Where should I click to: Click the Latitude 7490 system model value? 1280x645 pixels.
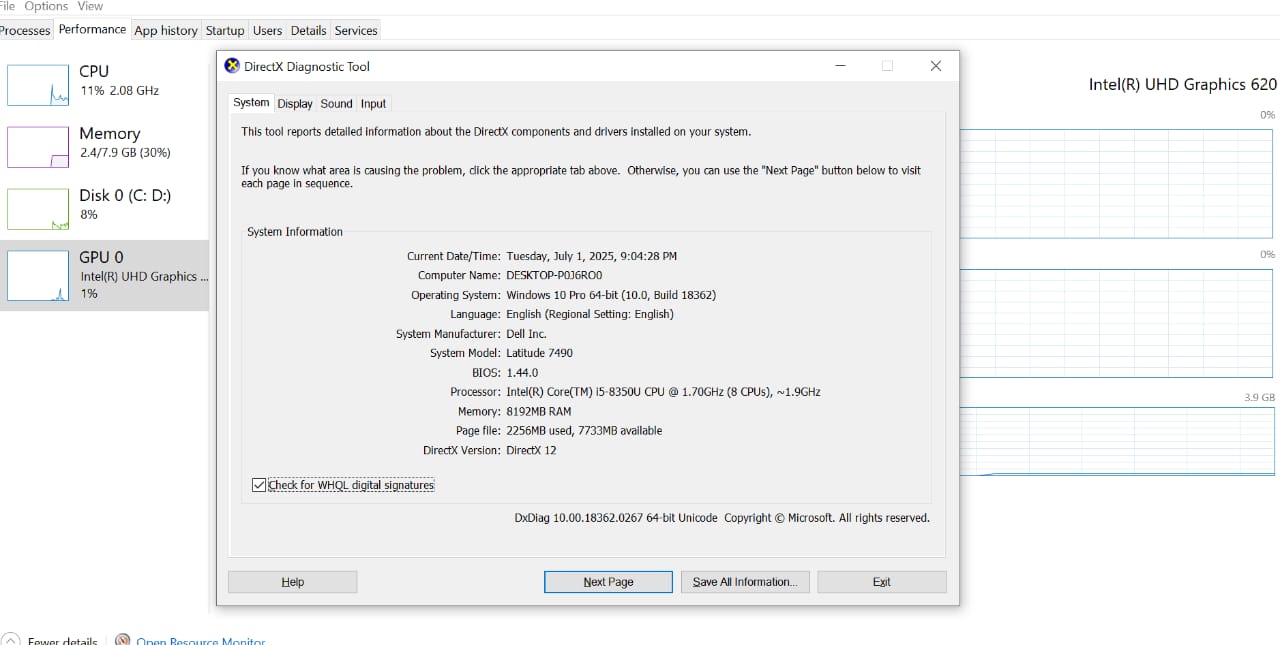pyautogui.click(x=539, y=353)
